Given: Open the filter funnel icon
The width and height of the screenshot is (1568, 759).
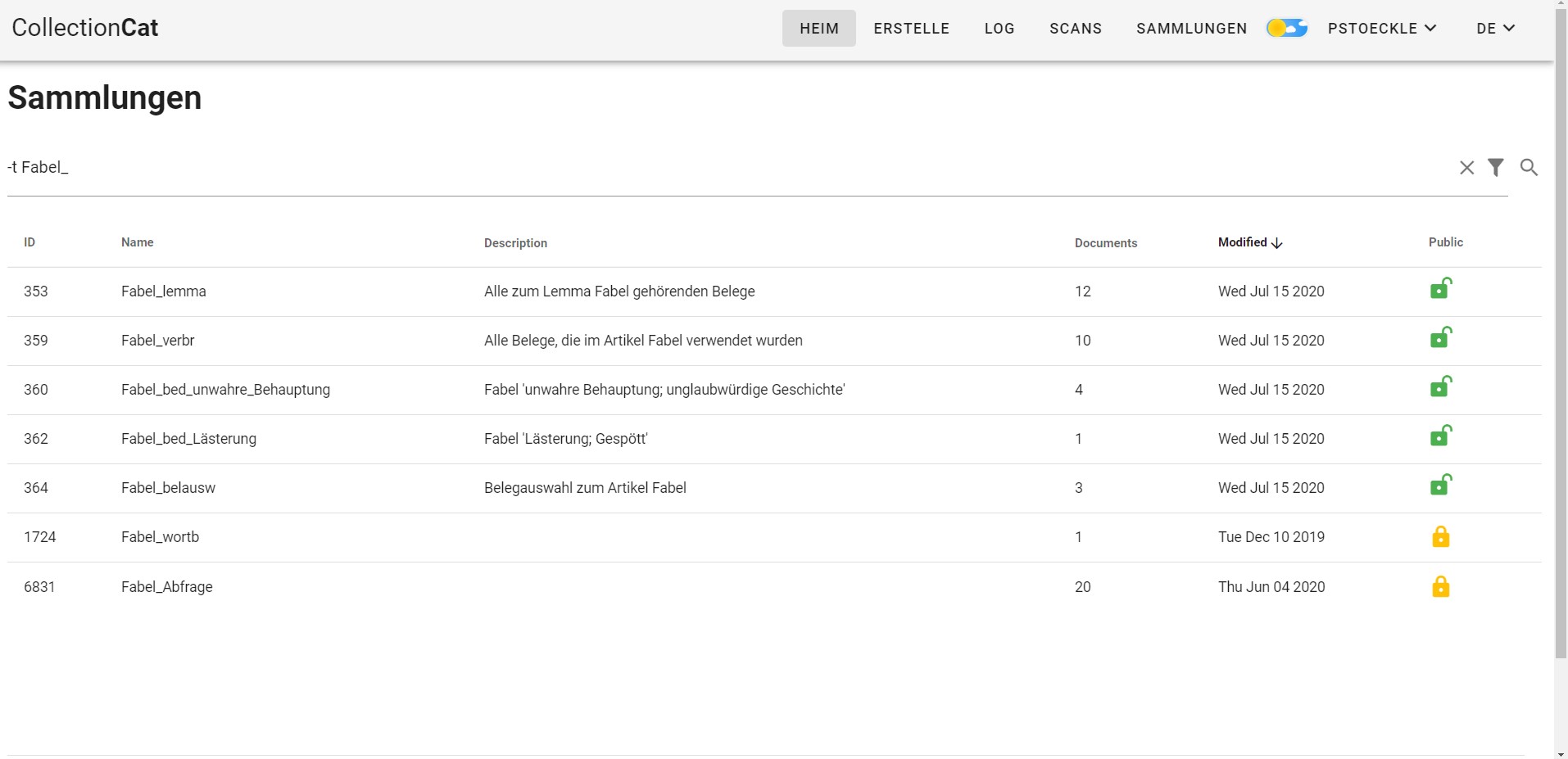Looking at the screenshot, I should pyautogui.click(x=1495, y=168).
